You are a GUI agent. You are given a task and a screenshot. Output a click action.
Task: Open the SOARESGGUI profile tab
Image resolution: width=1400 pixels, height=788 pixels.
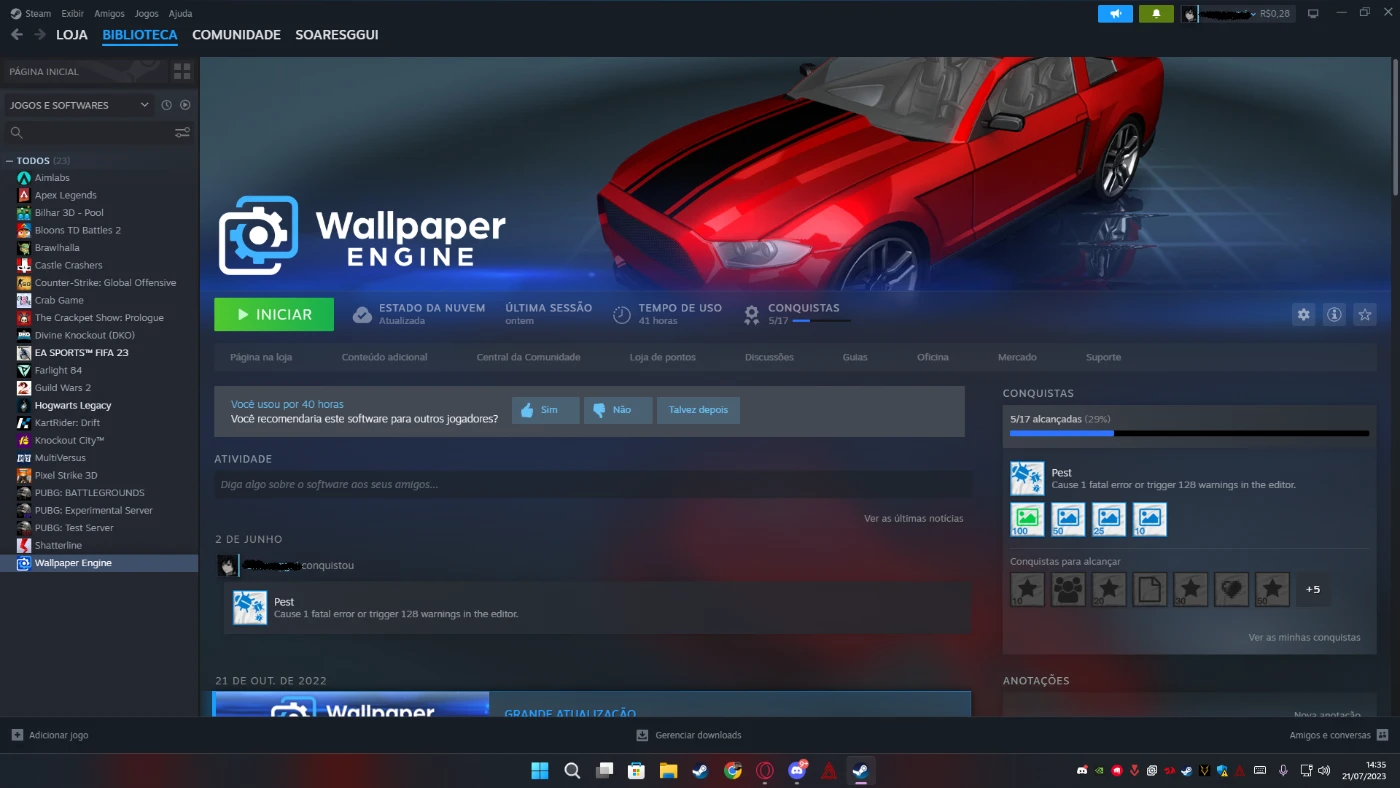coord(336,35)
